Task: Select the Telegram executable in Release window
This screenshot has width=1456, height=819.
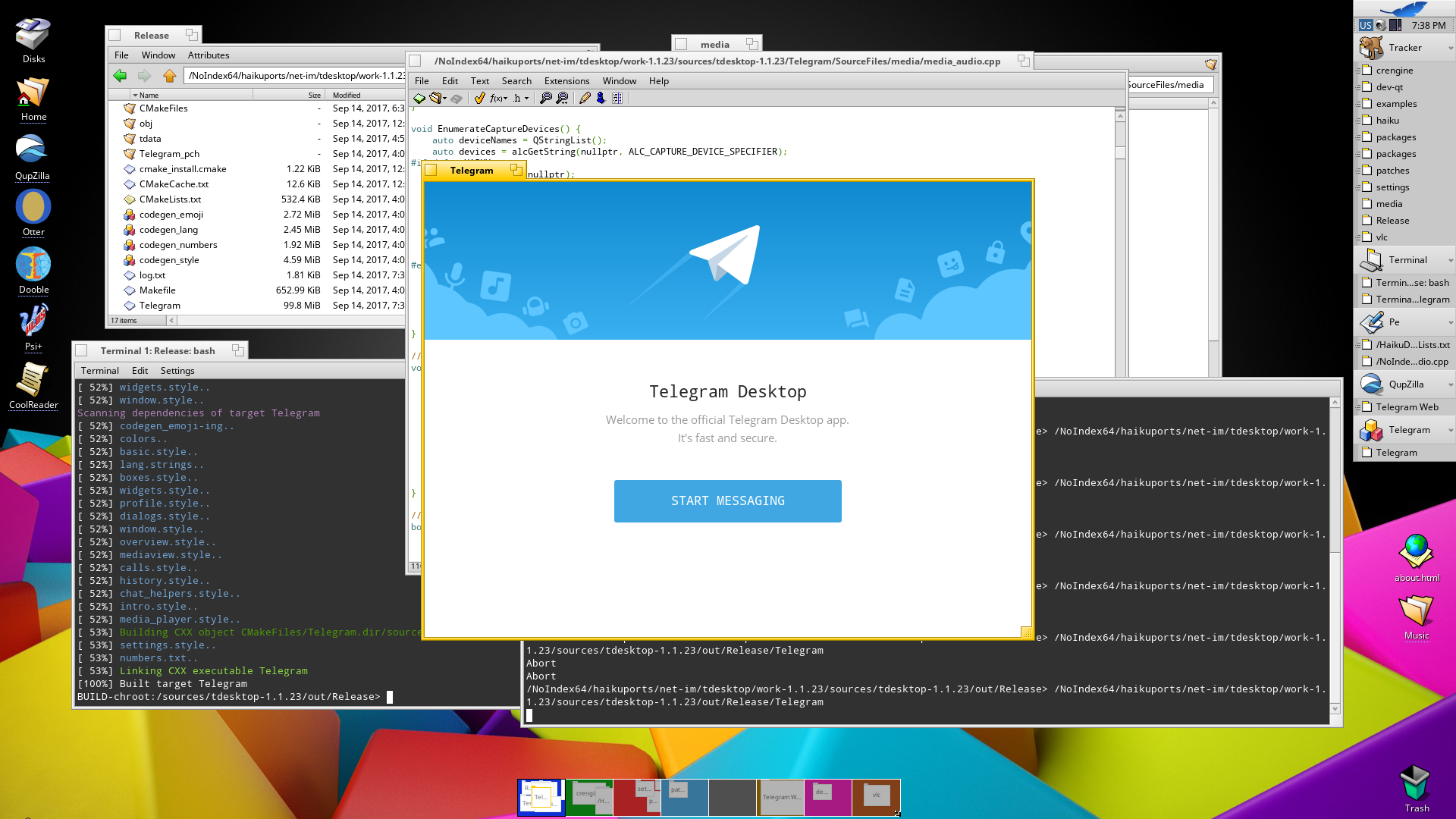Action: click(x=258, y=306)
